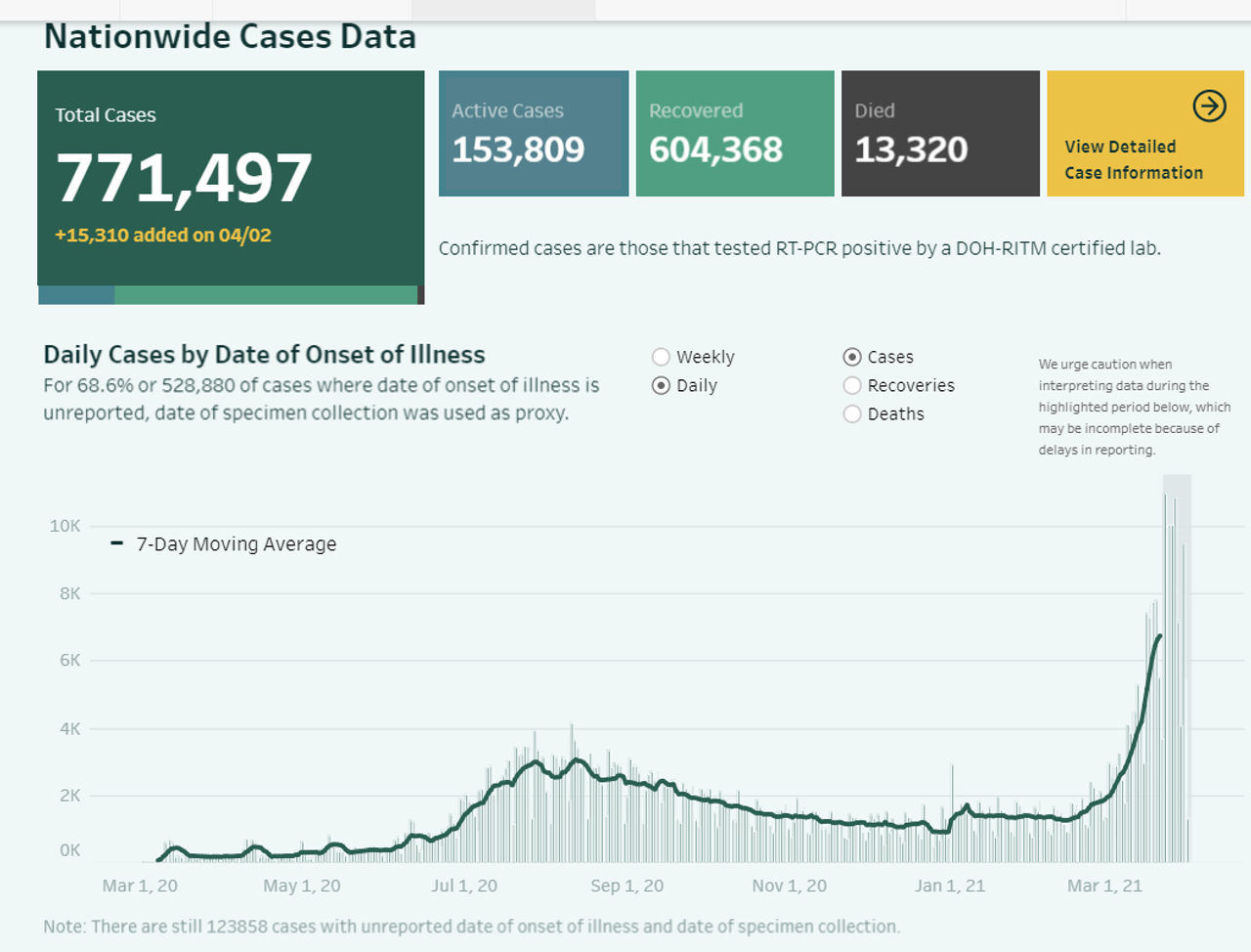This screenshot has height=952, width=1251.
Task: Switch chart to Deaths
Action: [852, 413]
